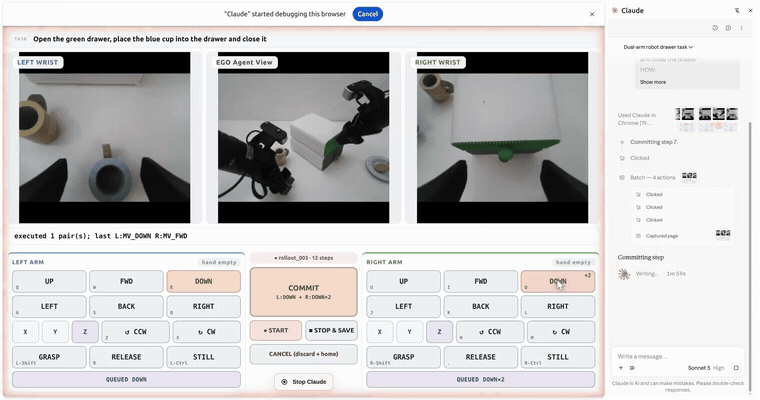Open chat history with the clock-arrow icon

[715, 28]
